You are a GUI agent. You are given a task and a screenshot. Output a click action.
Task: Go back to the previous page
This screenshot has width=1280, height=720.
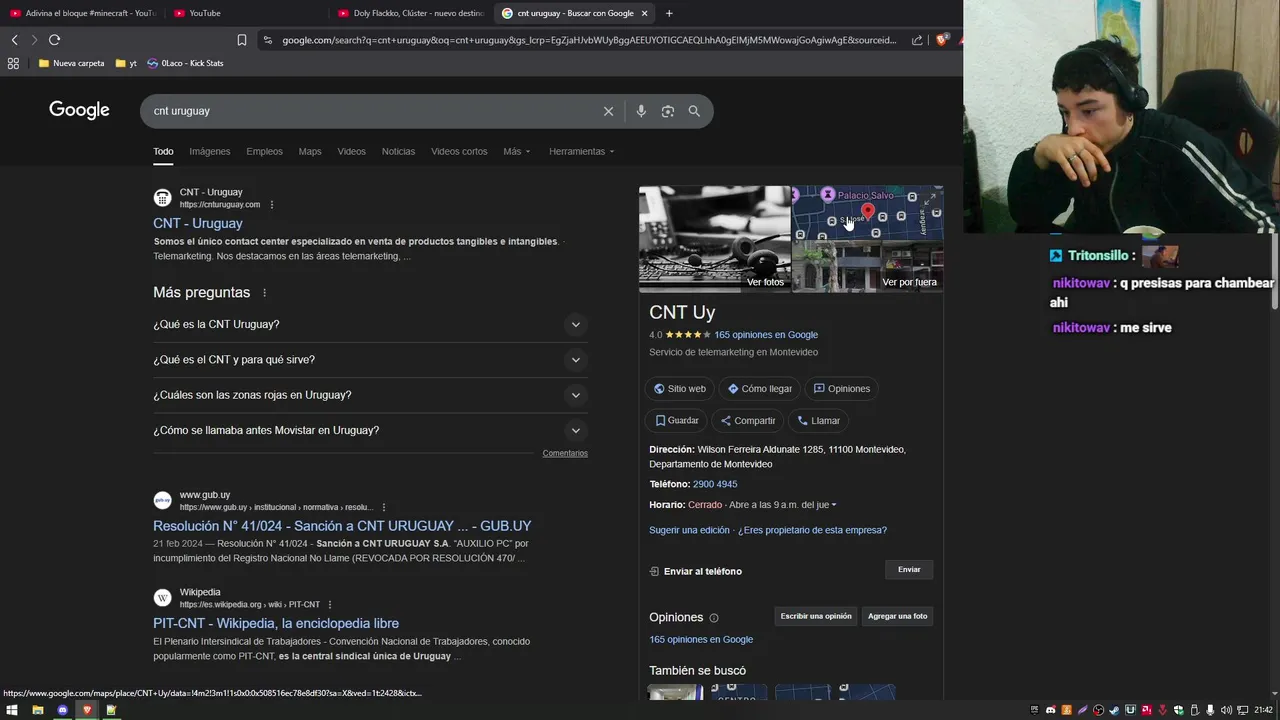[14, 40]
